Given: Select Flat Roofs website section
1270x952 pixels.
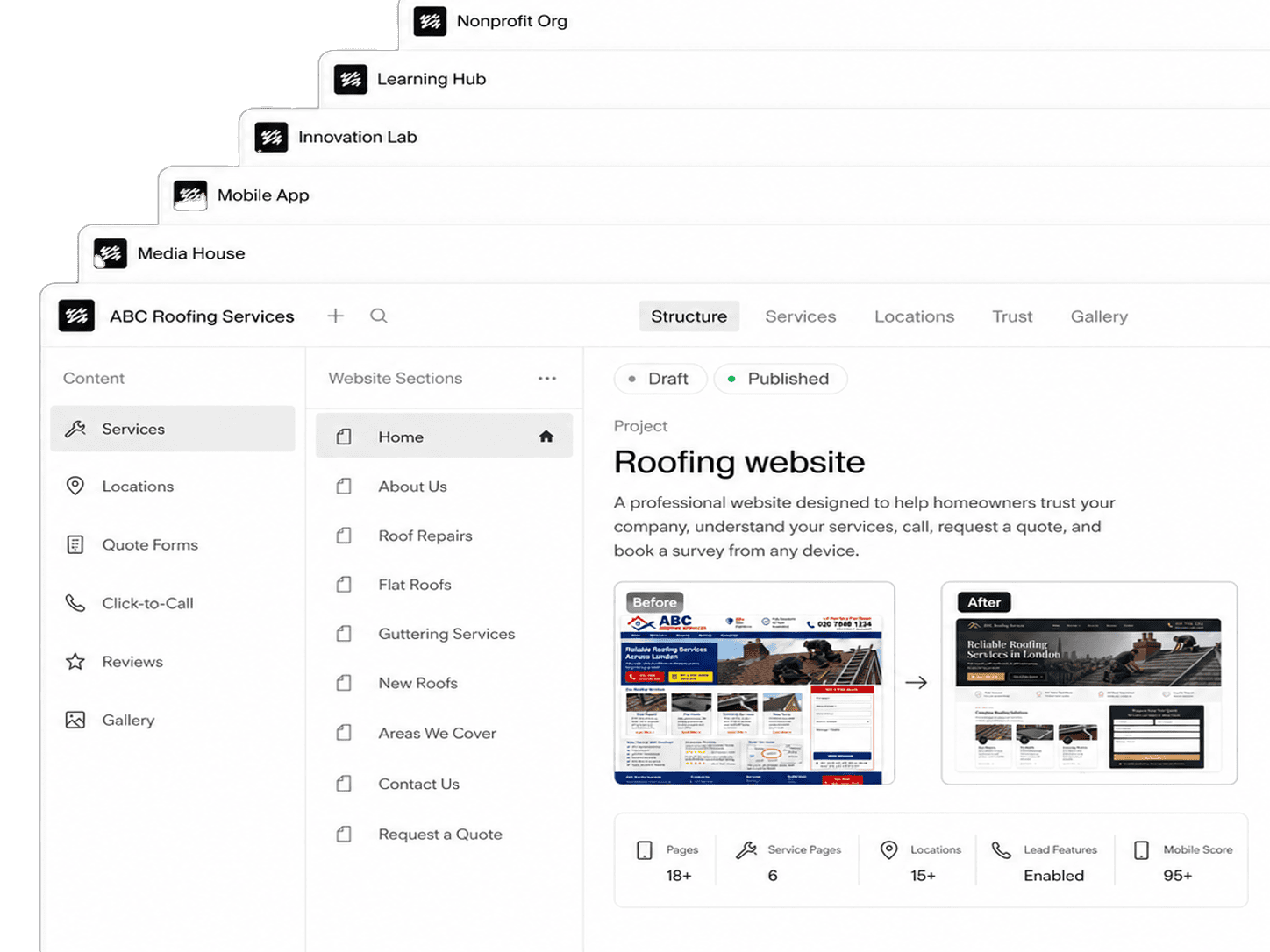Looking at the screenshot, I should [444, 584].
